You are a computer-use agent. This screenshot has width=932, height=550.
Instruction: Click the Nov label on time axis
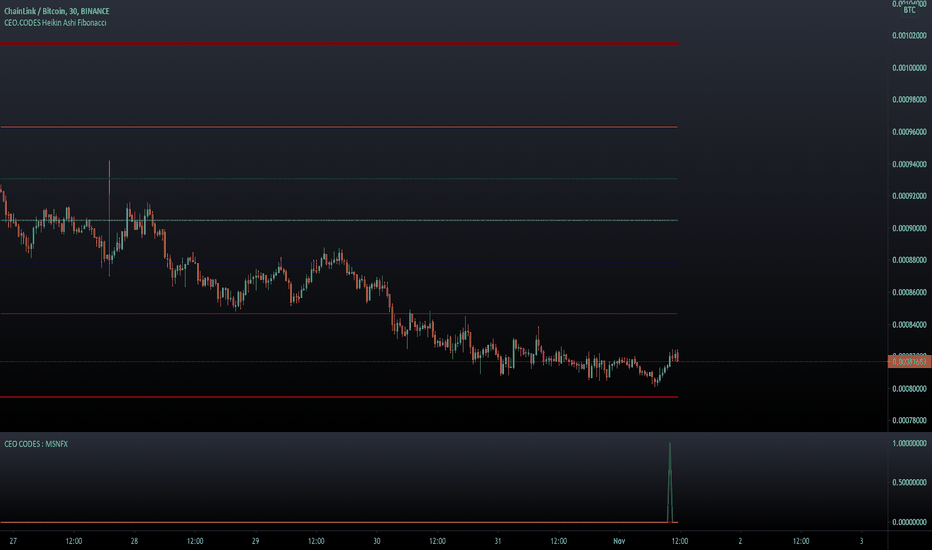pos(619,541)
